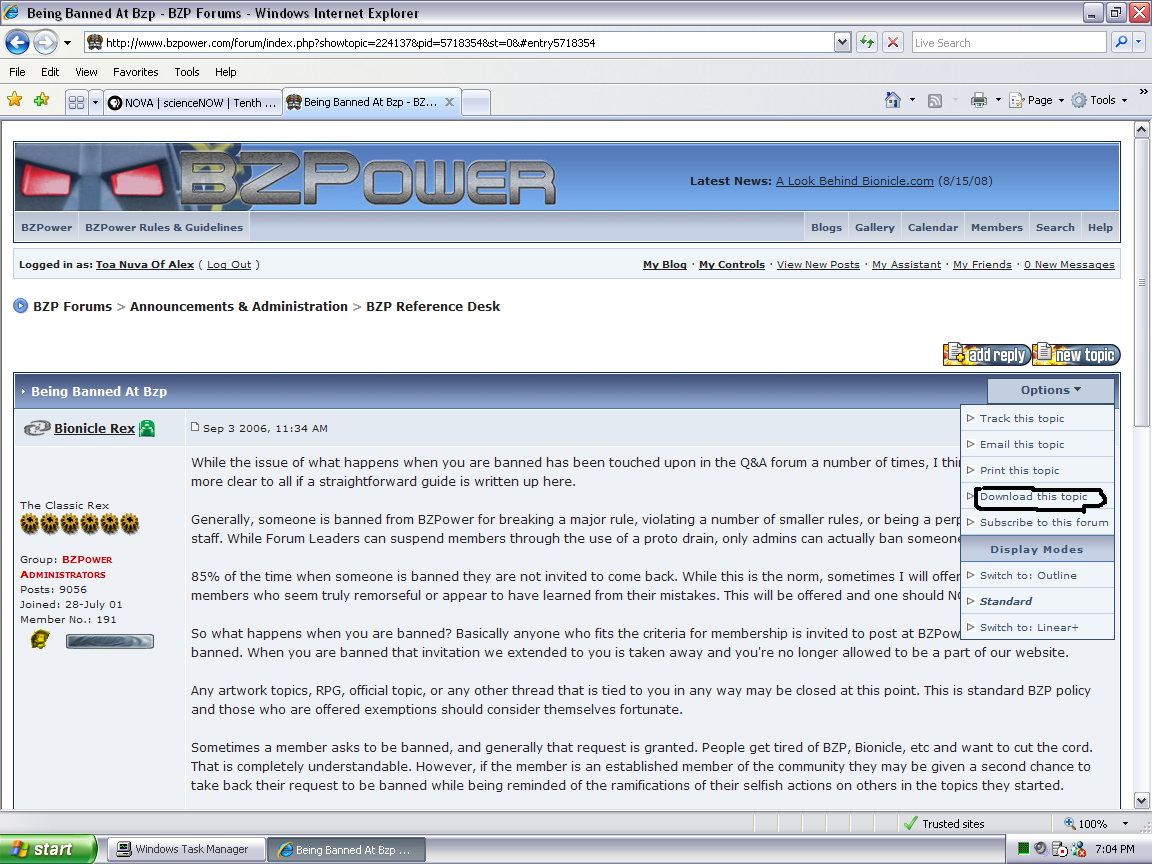Open a new blank tab
The height and width of the screenshot is (864, 1152).
pos(476,103)
